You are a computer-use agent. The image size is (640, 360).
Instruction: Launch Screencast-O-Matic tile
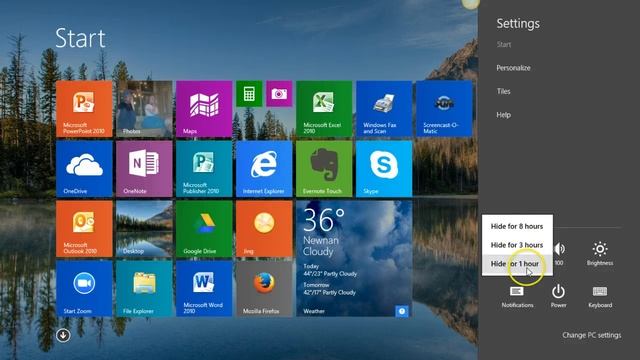pyautogui.click(x=444, y=109)
